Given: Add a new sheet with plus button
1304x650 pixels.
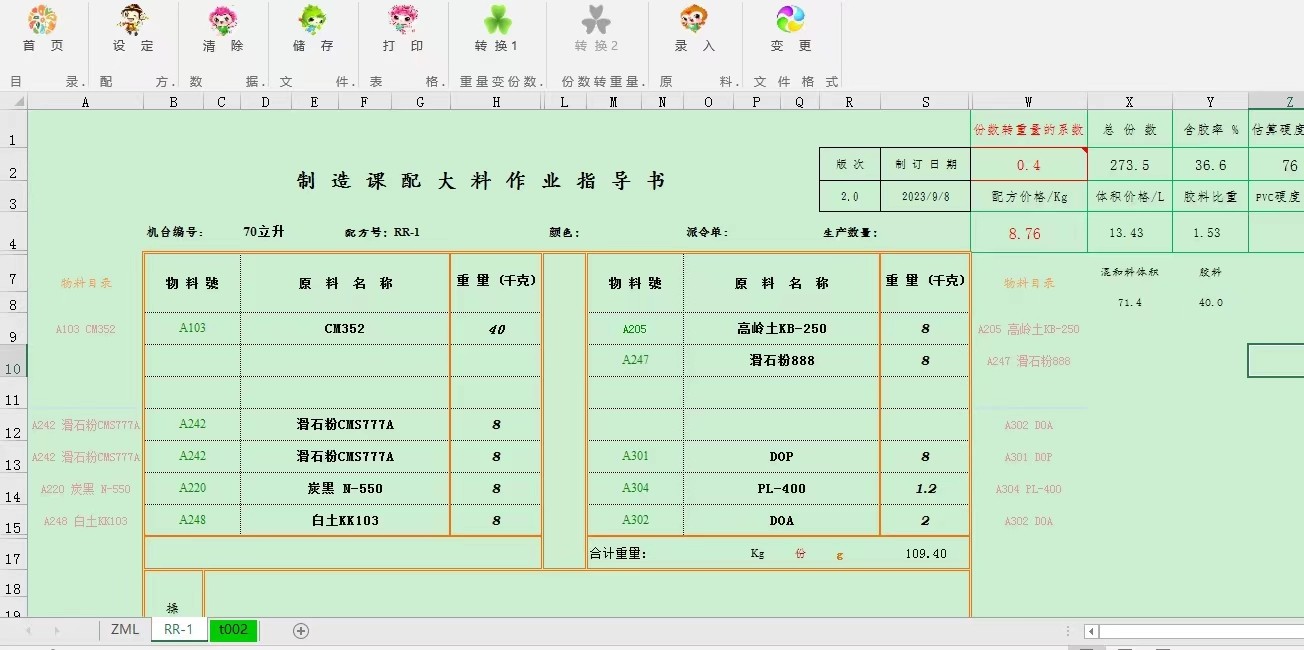Looking at the screenshot, I should (301, 631).
